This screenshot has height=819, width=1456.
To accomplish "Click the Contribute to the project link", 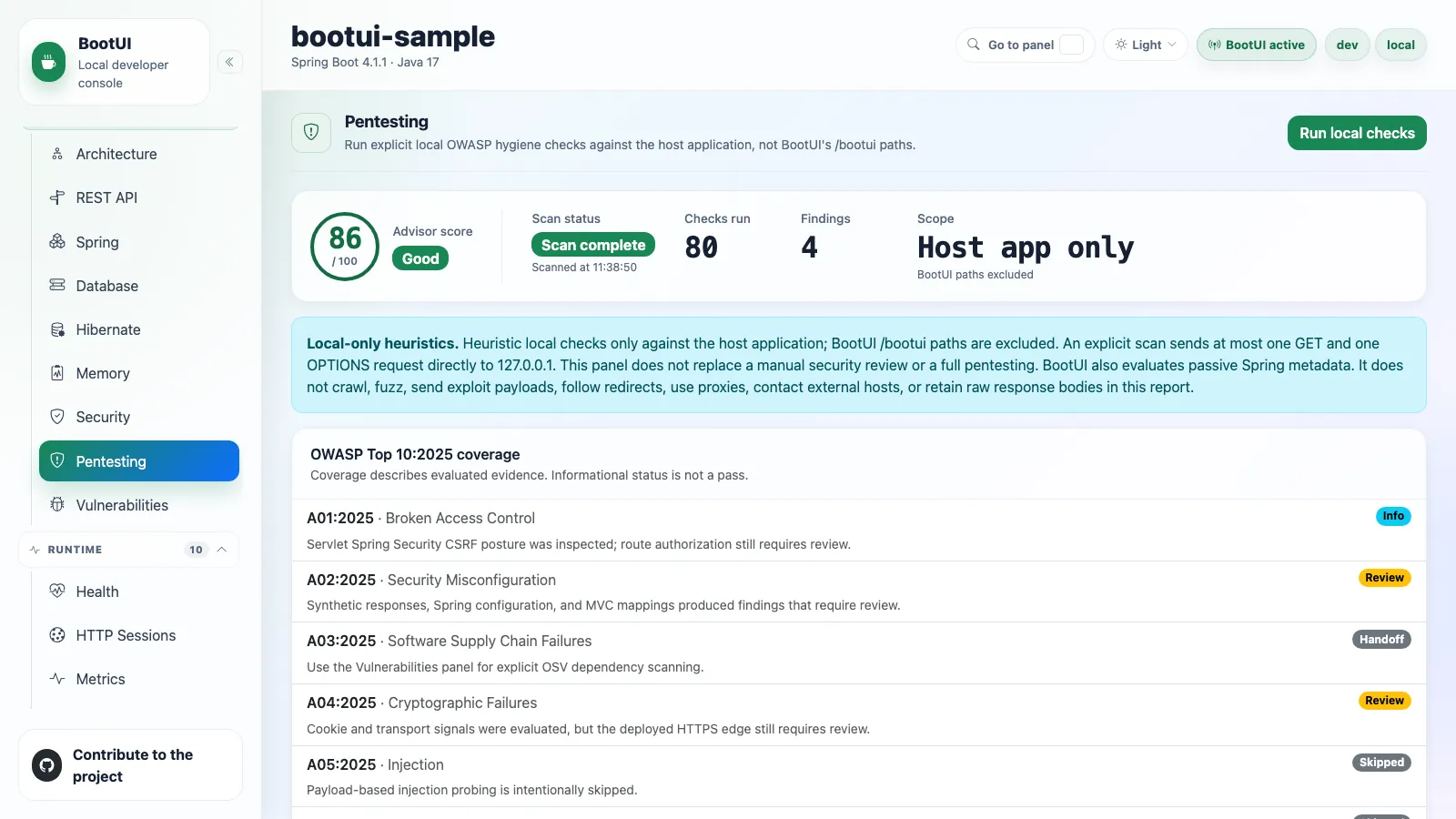I will click(130, 765).
